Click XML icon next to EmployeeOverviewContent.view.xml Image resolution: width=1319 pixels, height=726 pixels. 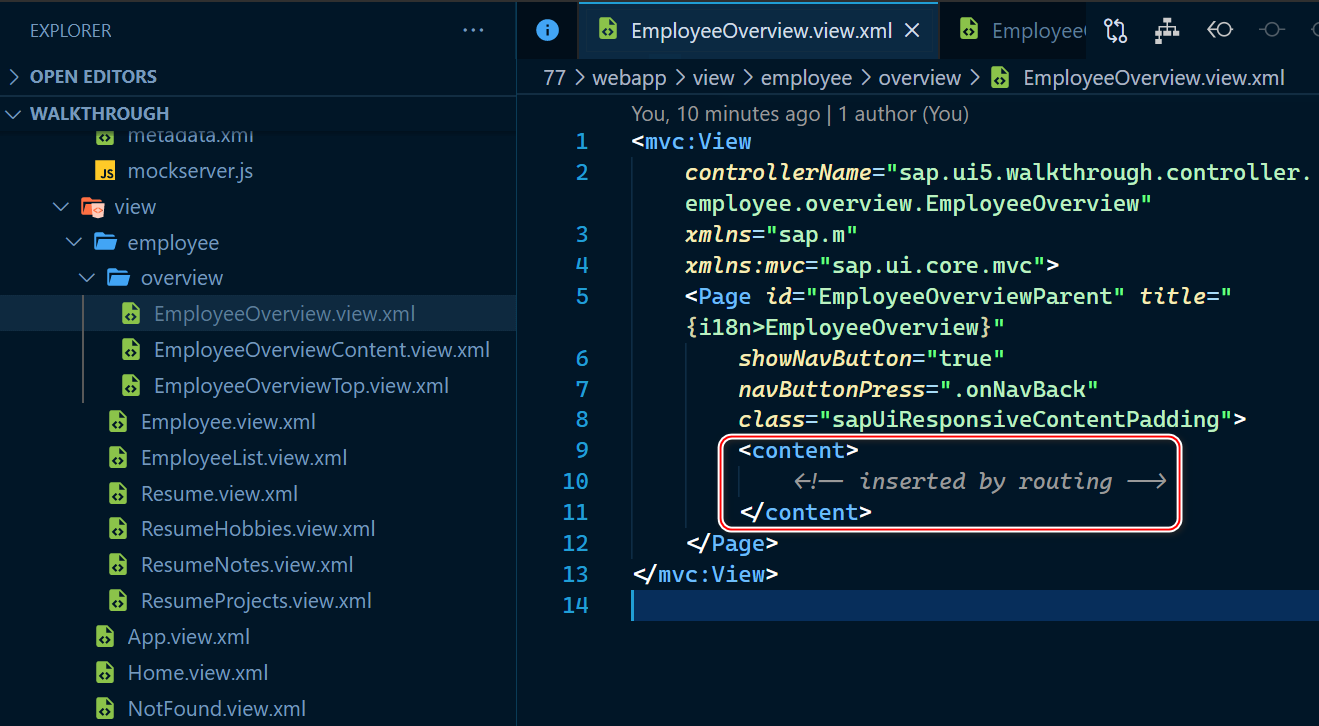pyautogui.click(x=131, y=350)
